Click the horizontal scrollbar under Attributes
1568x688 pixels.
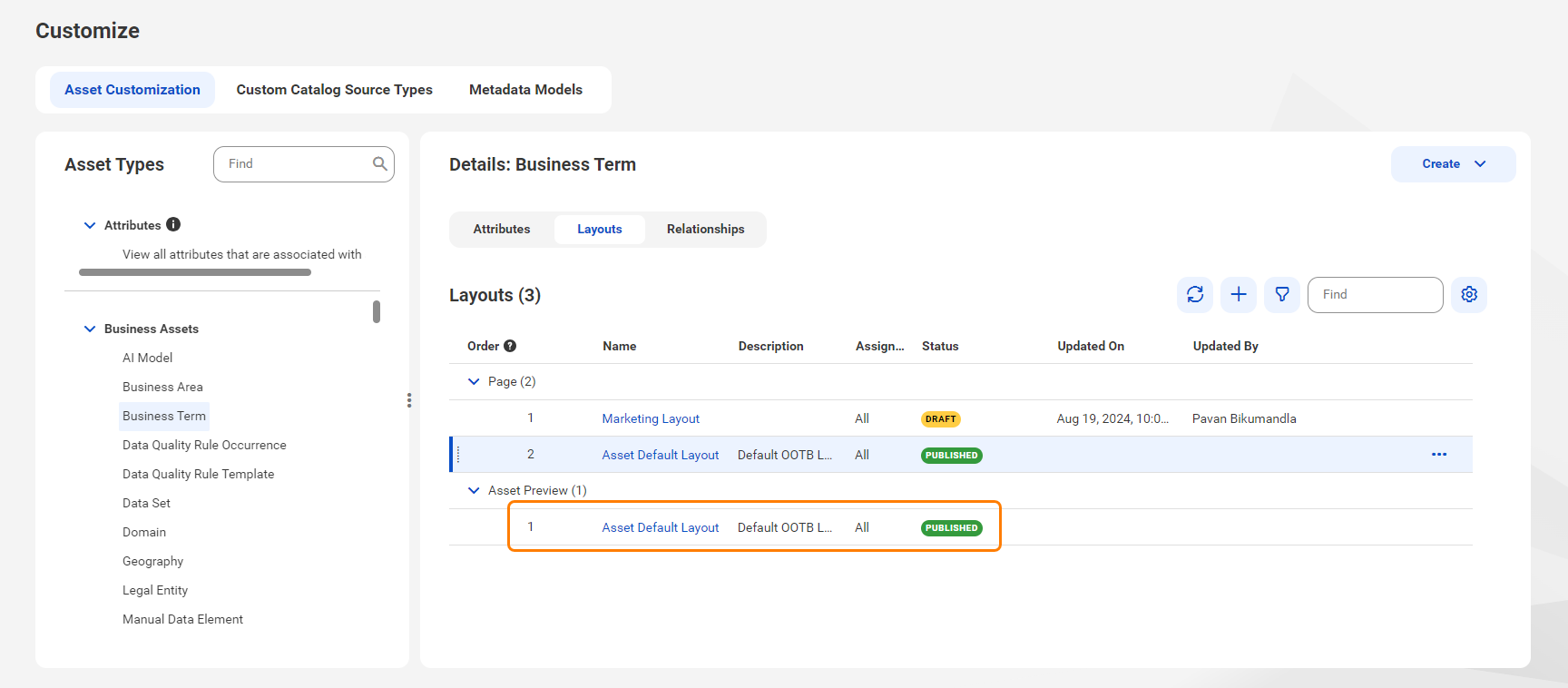[195, 272]
